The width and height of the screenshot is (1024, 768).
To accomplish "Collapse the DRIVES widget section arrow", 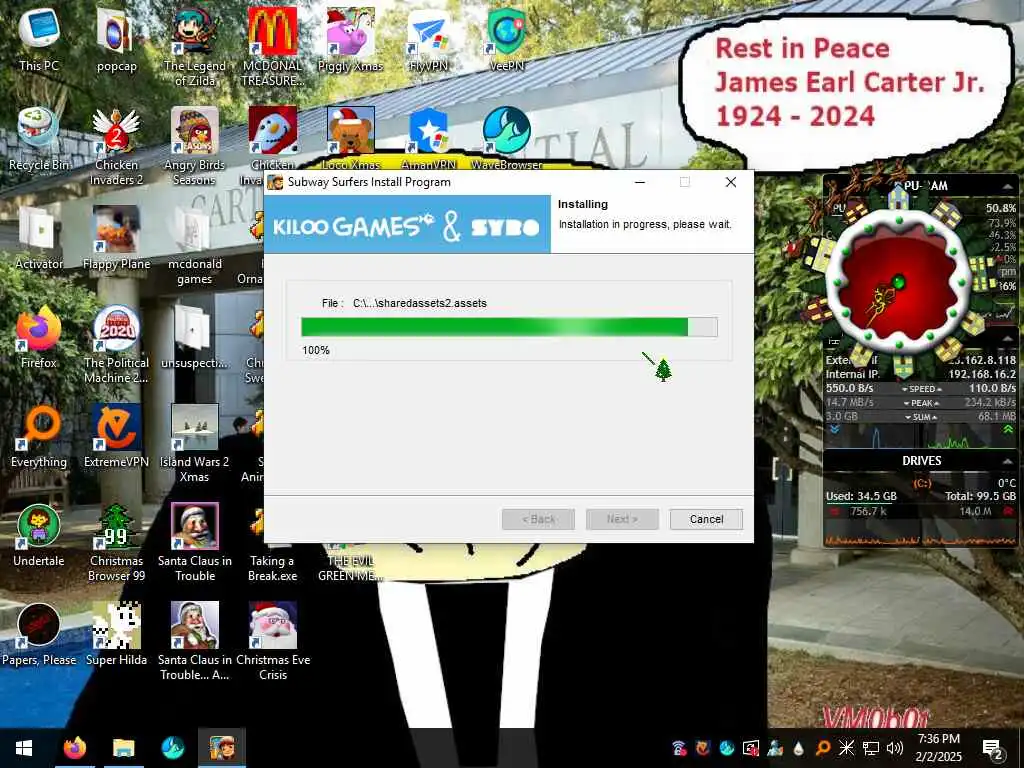I will click(x=1007, y=461).
